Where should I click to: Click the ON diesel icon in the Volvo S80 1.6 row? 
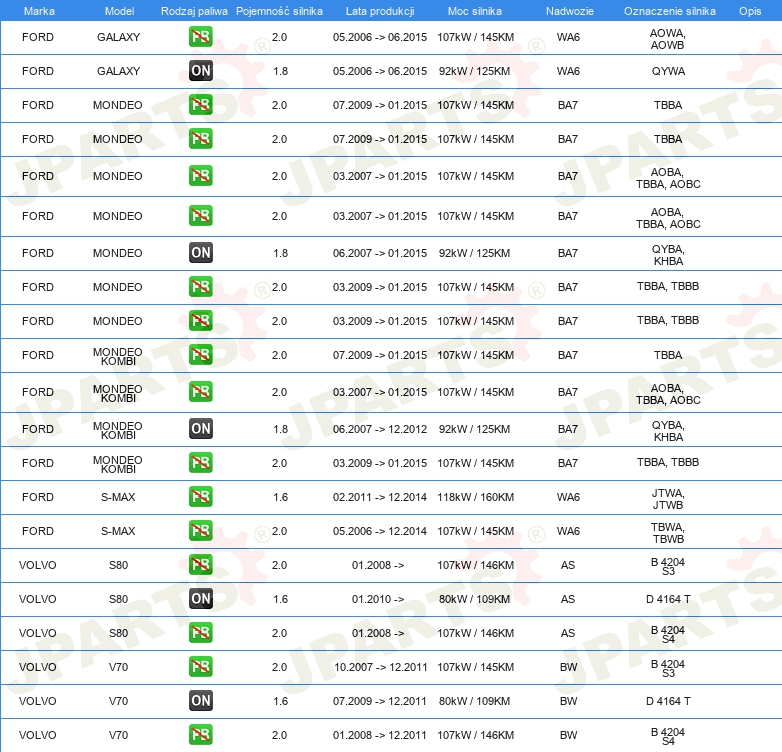(200, 599)
